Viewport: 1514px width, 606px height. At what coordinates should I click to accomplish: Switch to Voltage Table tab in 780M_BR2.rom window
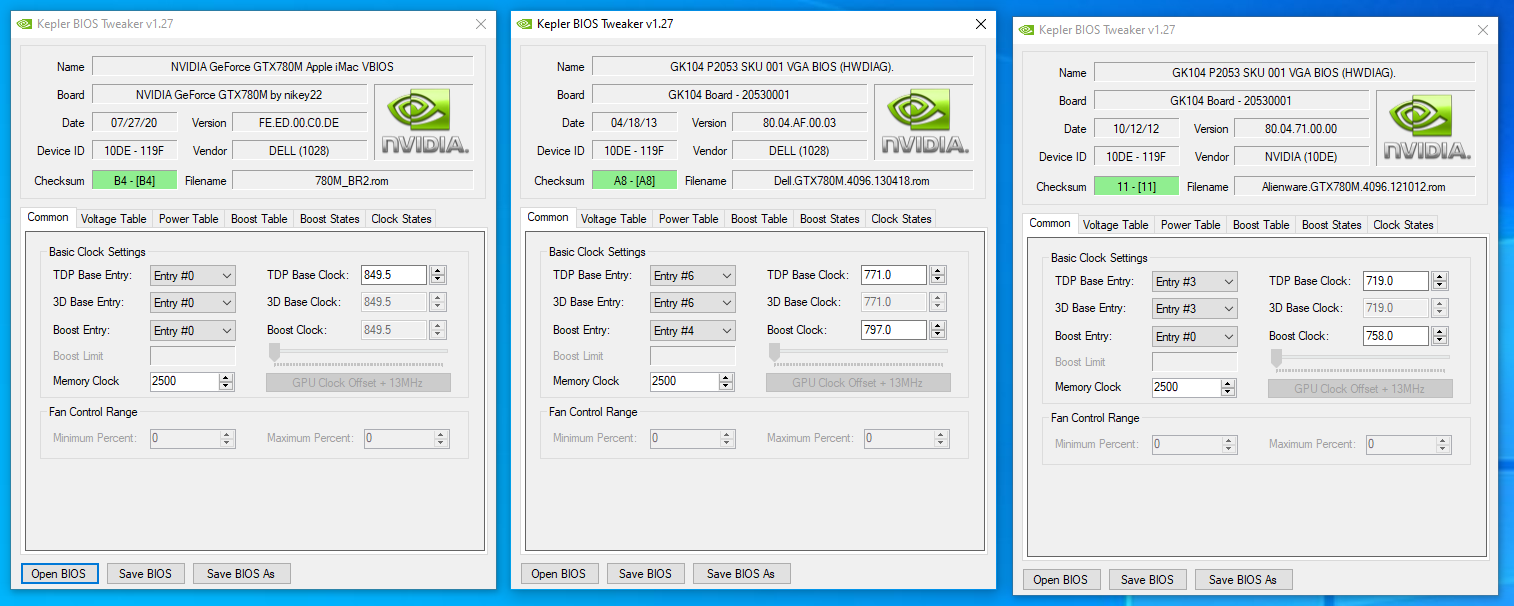pos(114,219)
